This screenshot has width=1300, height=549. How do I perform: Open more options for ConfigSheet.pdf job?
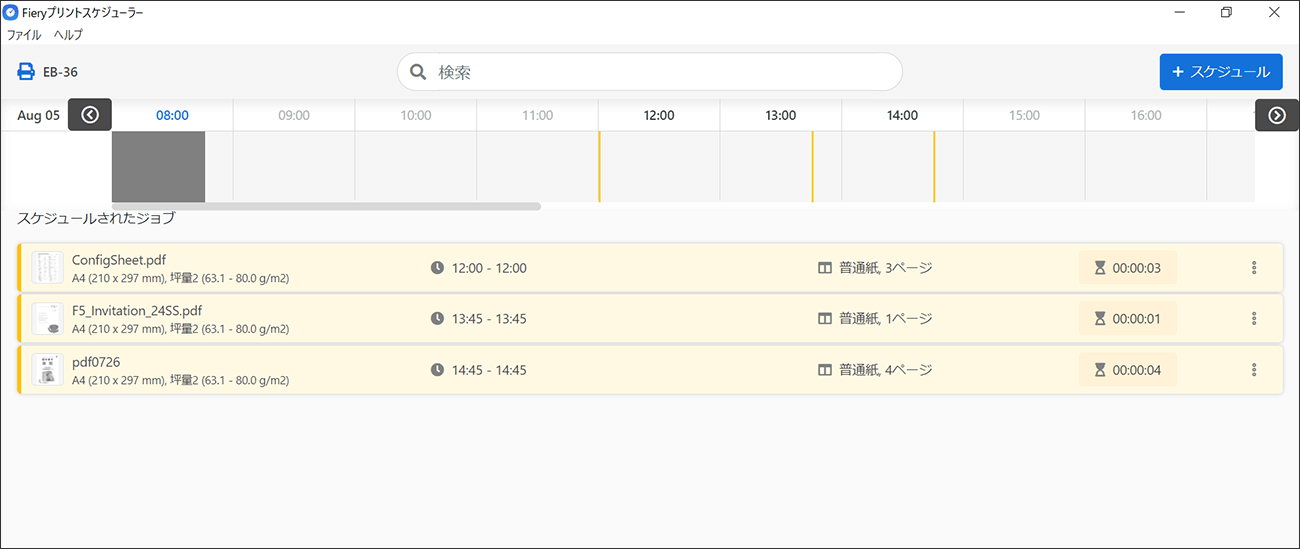coord(1254,268)
